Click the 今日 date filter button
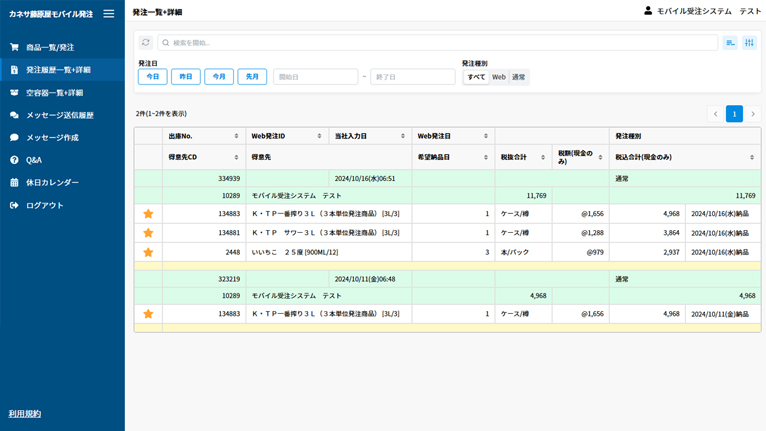 pyautogui.click(x=153, y=77)
